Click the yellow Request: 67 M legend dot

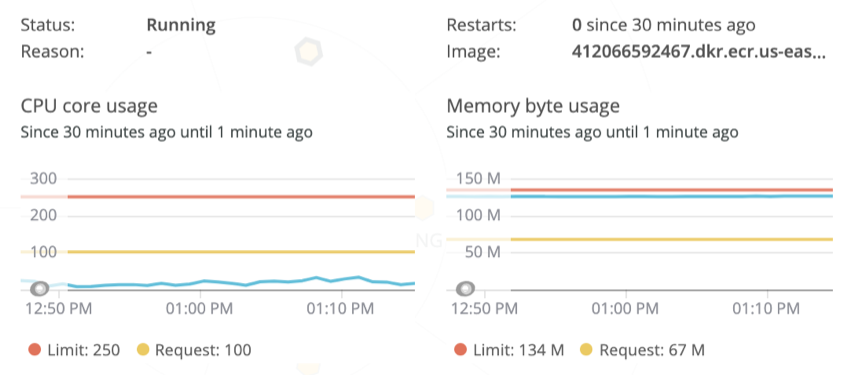point(587,350)
